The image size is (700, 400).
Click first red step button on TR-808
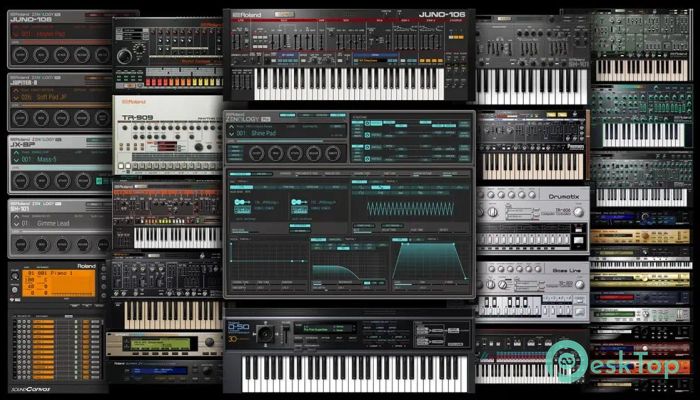148,82
